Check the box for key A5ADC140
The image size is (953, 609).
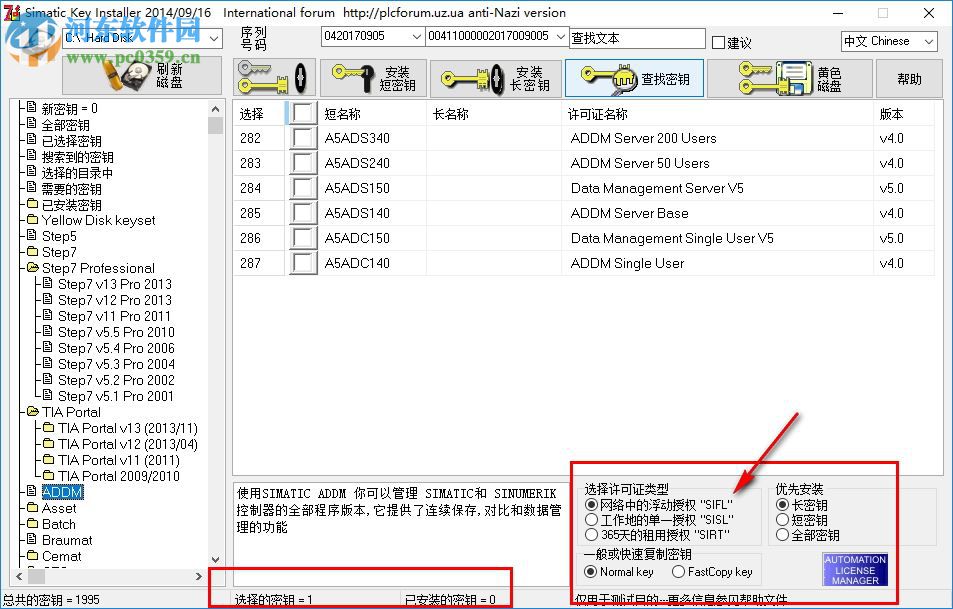pos(303,263)
